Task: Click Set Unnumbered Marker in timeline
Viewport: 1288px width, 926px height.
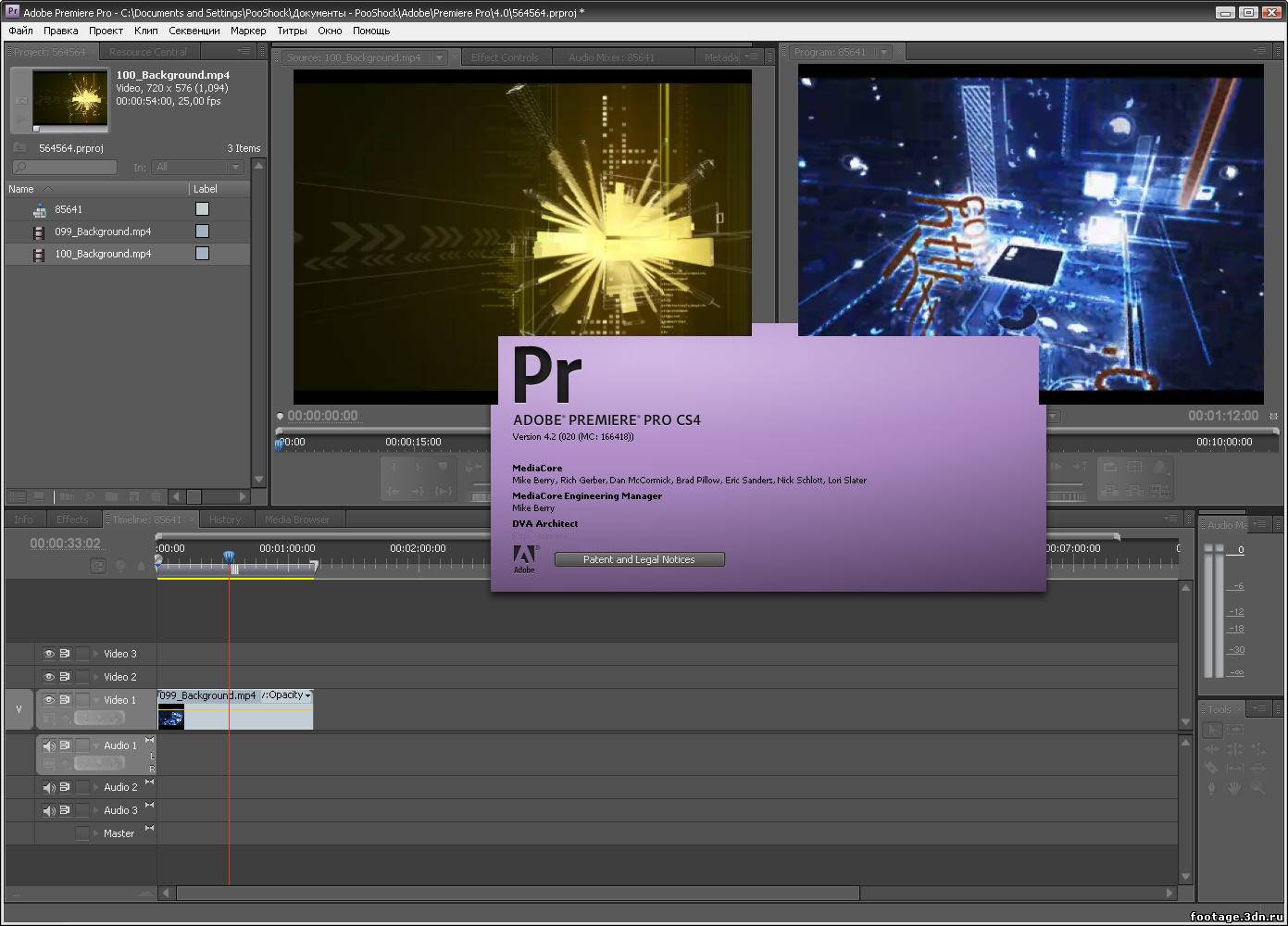Action: (x=141, y=566)
